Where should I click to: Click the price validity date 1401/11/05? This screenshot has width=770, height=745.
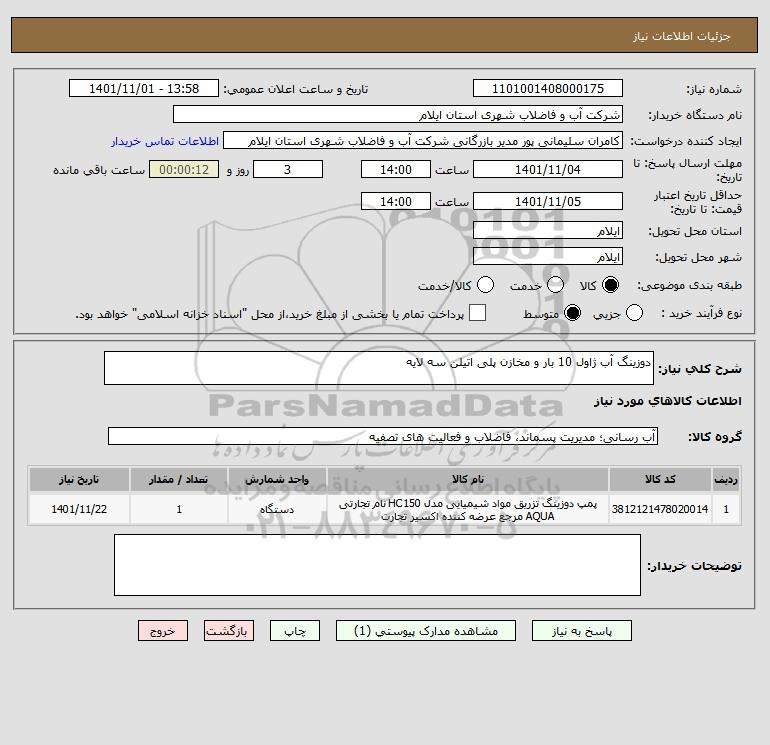coord(548,201)
